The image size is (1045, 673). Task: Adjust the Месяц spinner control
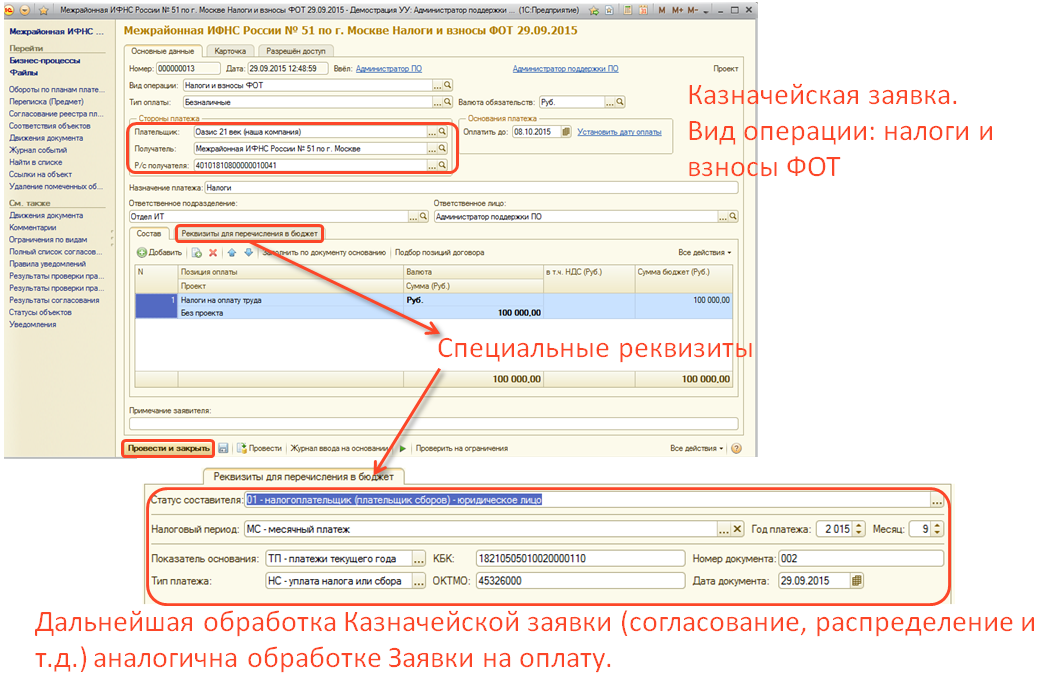click(937, 529)
